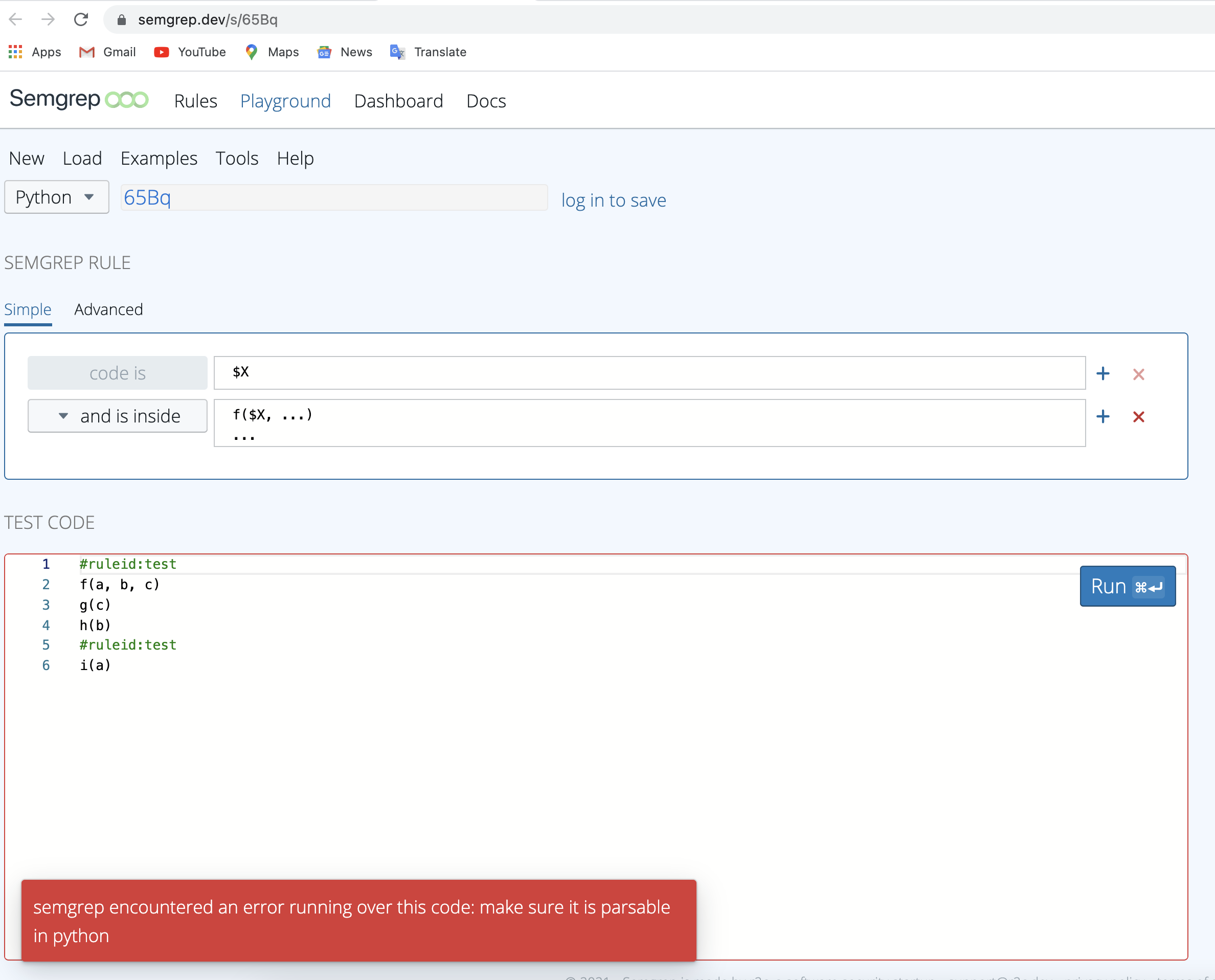Expand the 'and is inside' operator dropdown

tap(118, 416)
